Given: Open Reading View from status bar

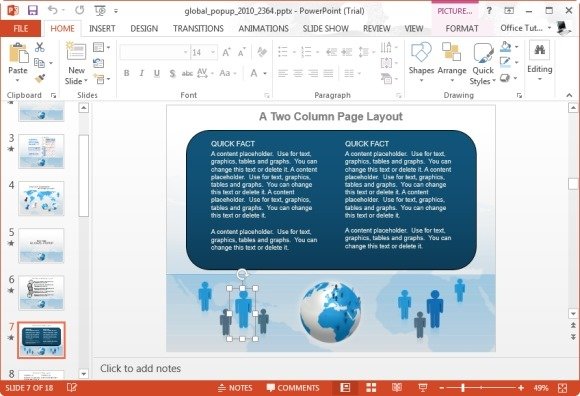Looking at the screenshot, I should click(397, 387).
